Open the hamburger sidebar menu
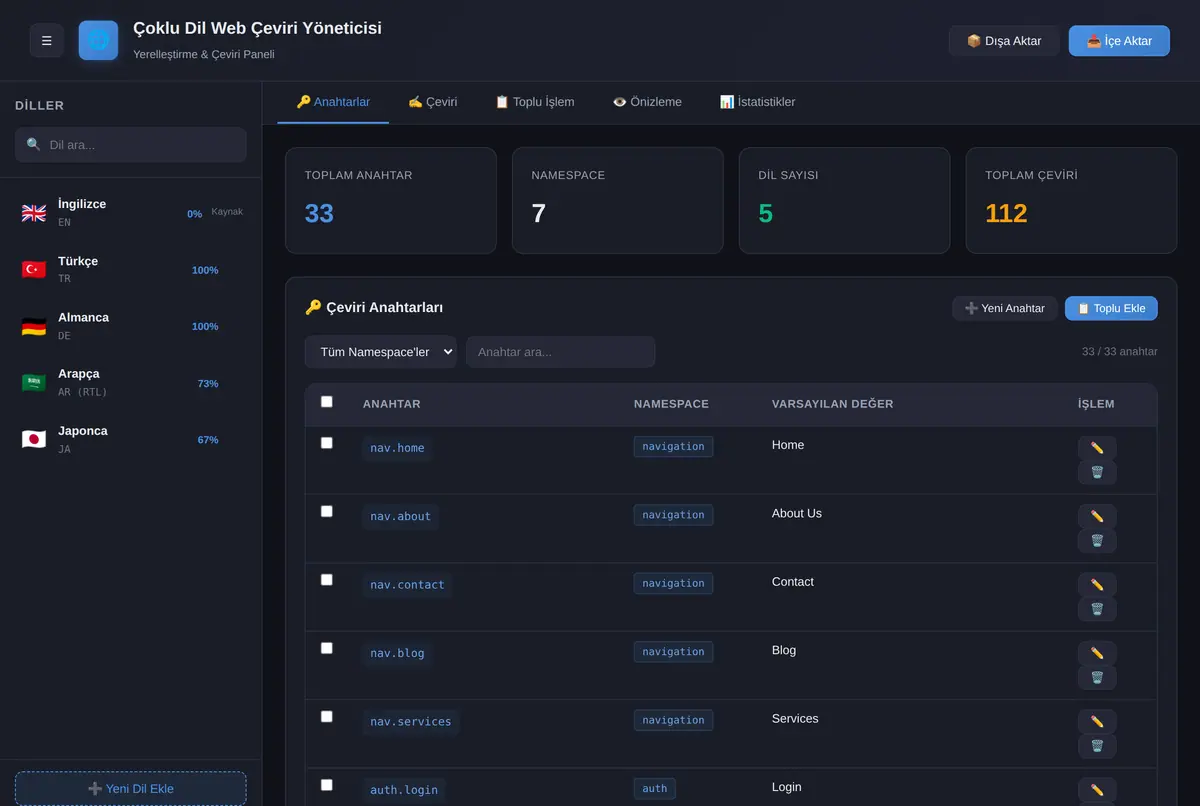1200x806 pixels. coord(47,41)
